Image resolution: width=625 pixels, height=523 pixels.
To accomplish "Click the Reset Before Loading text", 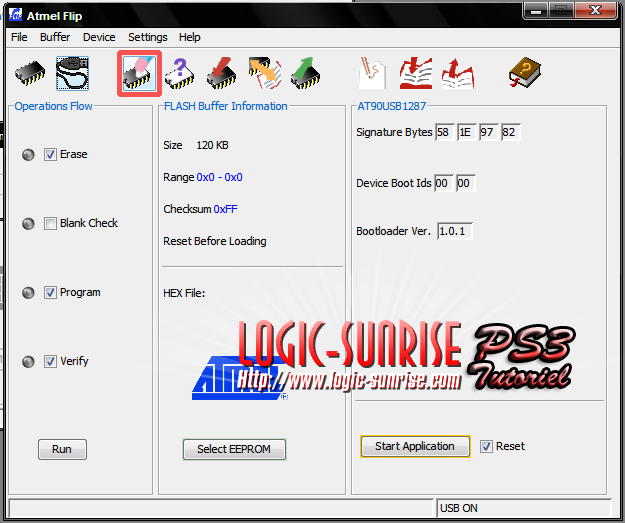I will click(x=215, y=241).
